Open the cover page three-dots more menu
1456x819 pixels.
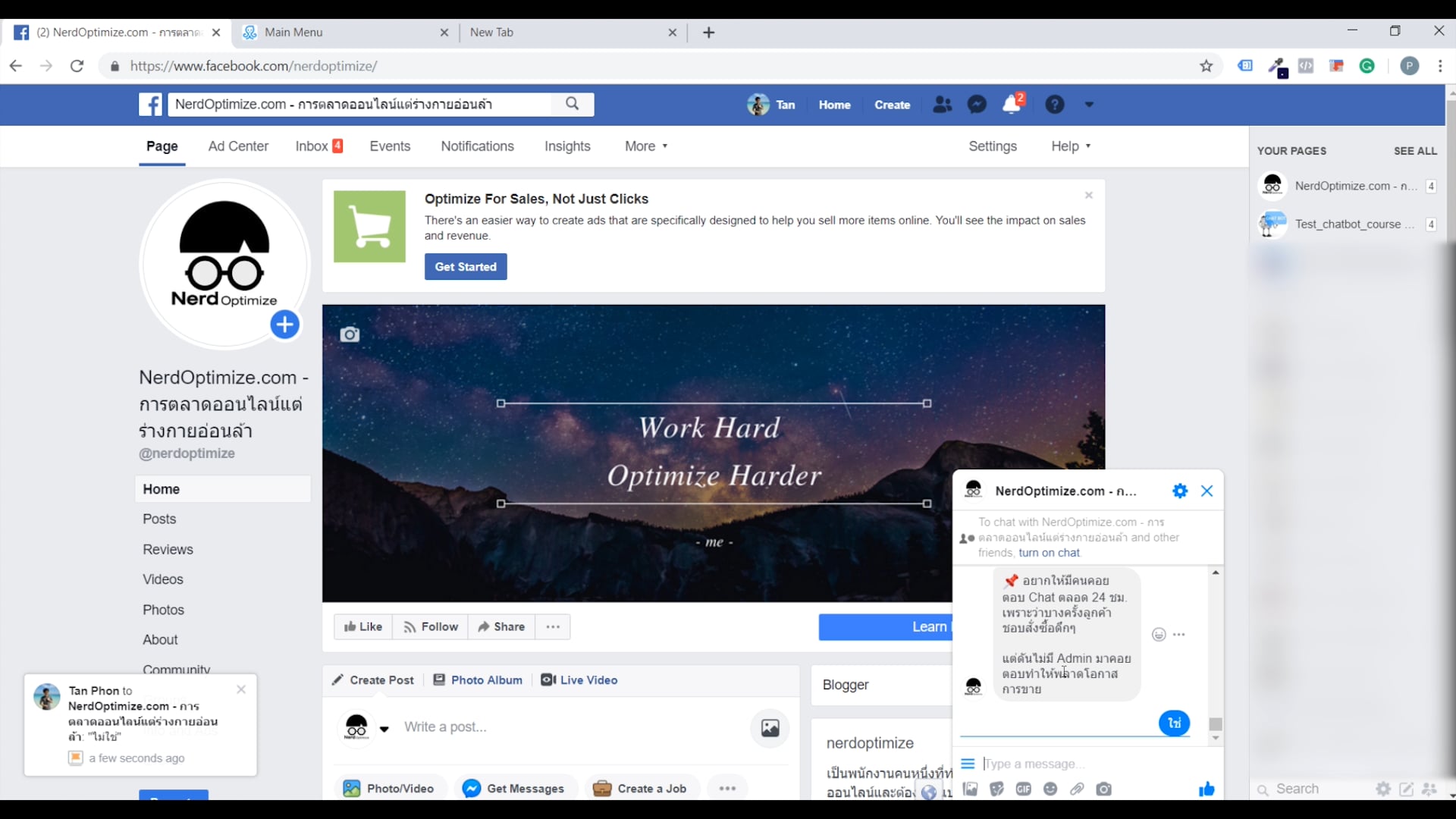[x=553, y=627]
